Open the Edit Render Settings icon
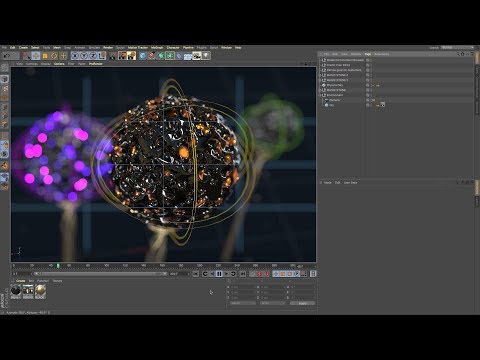The height and width of the screenshot is (360, 480). (132, 56)
